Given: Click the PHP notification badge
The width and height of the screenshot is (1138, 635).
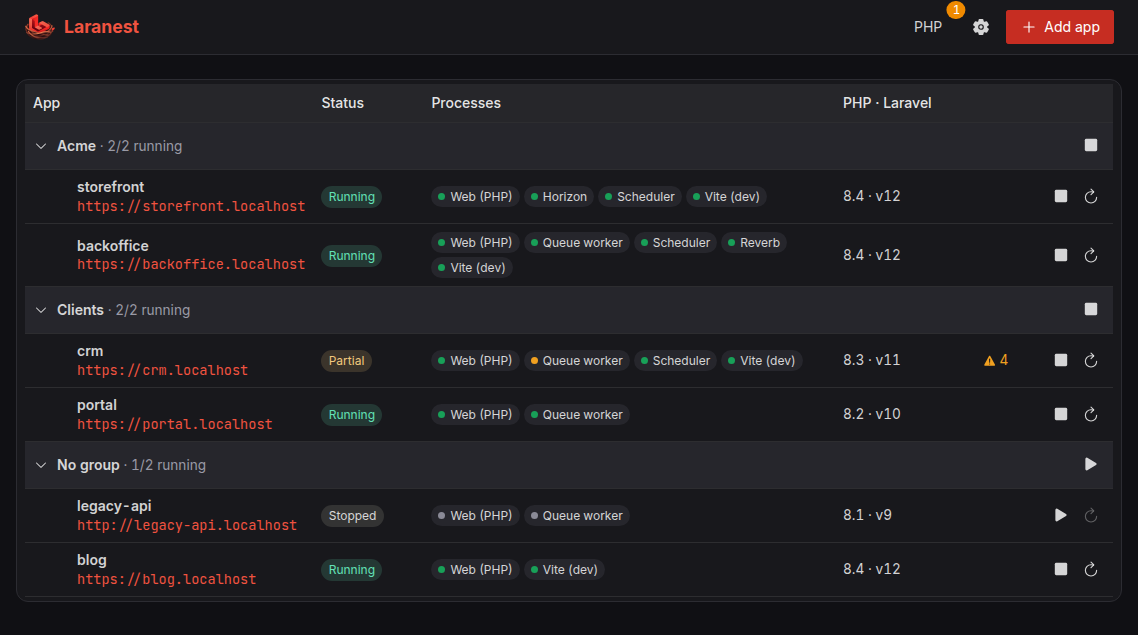Looking at the screenshot, I should [955, 9].
